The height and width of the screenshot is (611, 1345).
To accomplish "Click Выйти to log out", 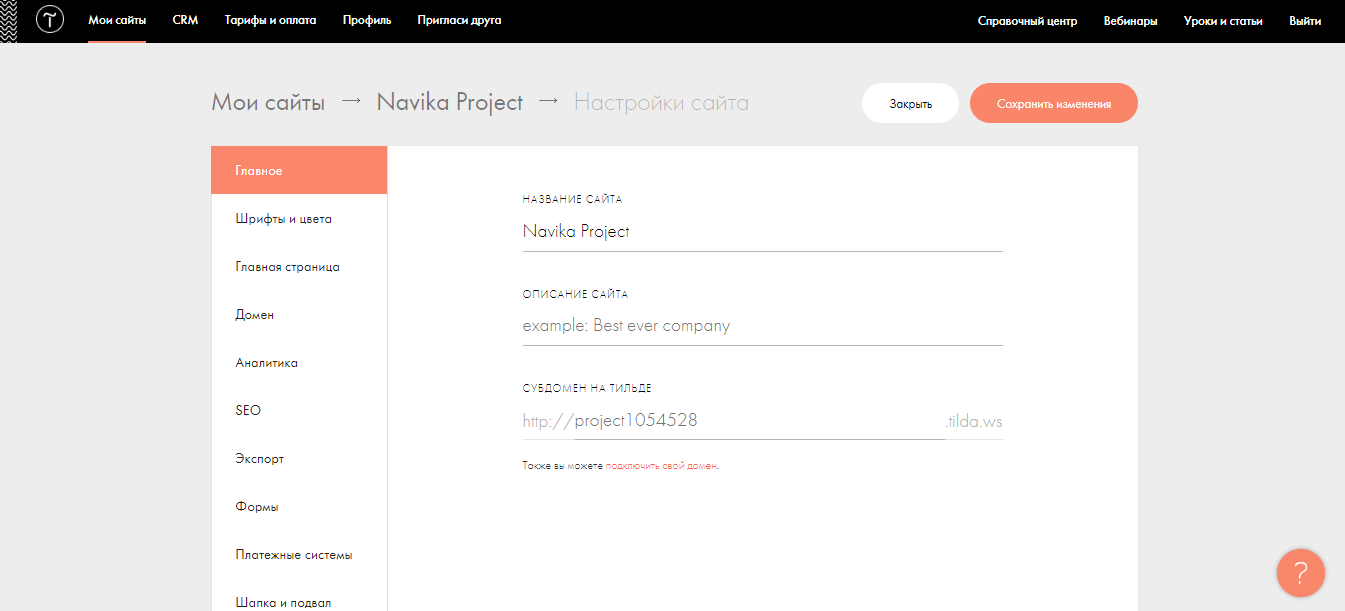I will [1305, 21].
